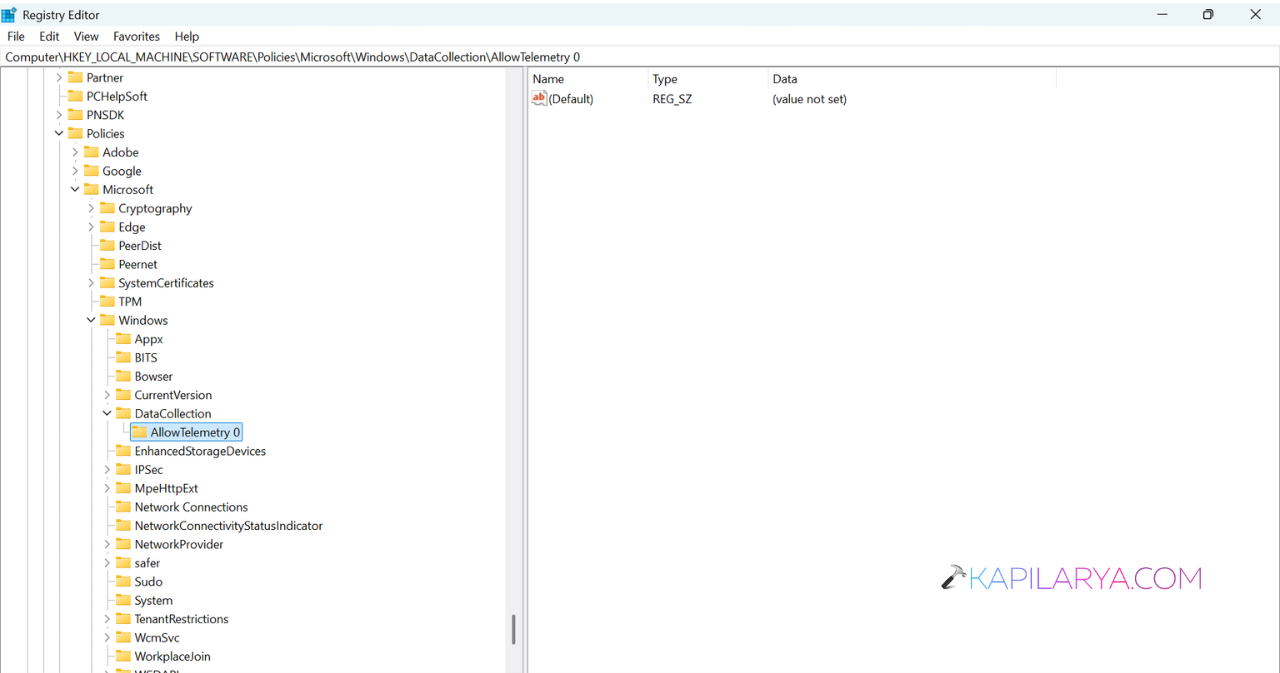Click the Appx folder icon

click(x=123, y=339)
